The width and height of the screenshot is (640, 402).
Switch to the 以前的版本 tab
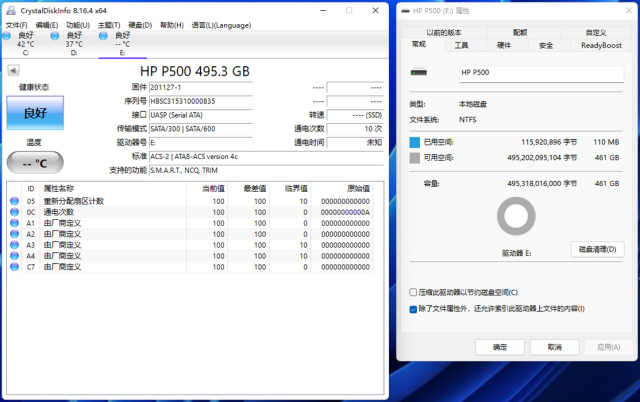pos(444,32)
